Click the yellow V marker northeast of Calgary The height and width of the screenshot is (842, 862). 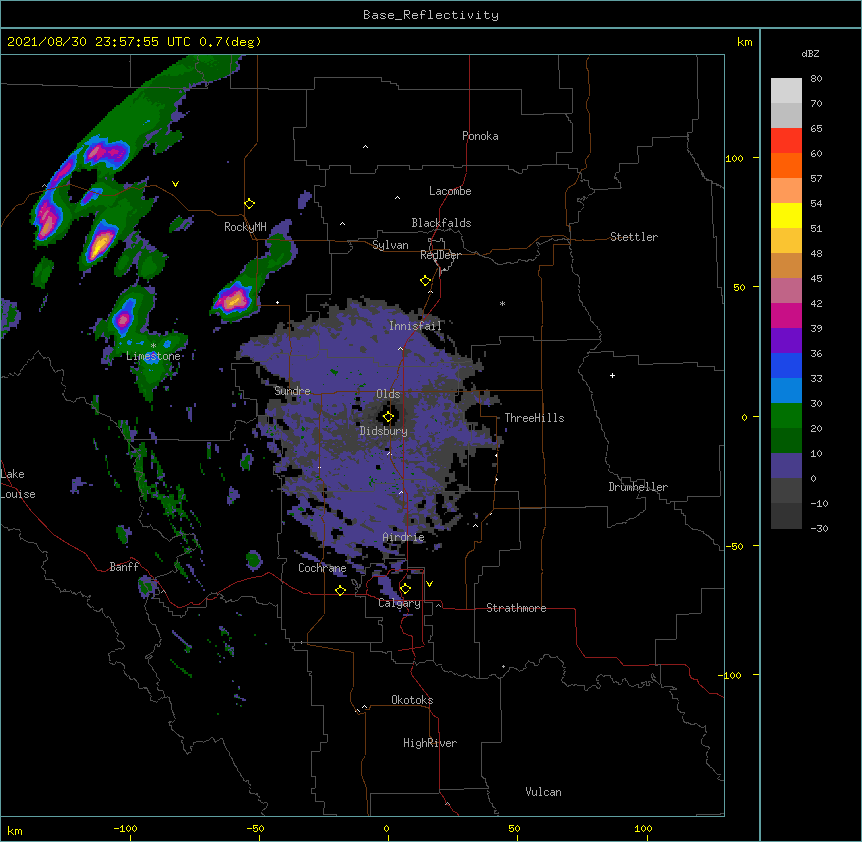click(429, 584)
